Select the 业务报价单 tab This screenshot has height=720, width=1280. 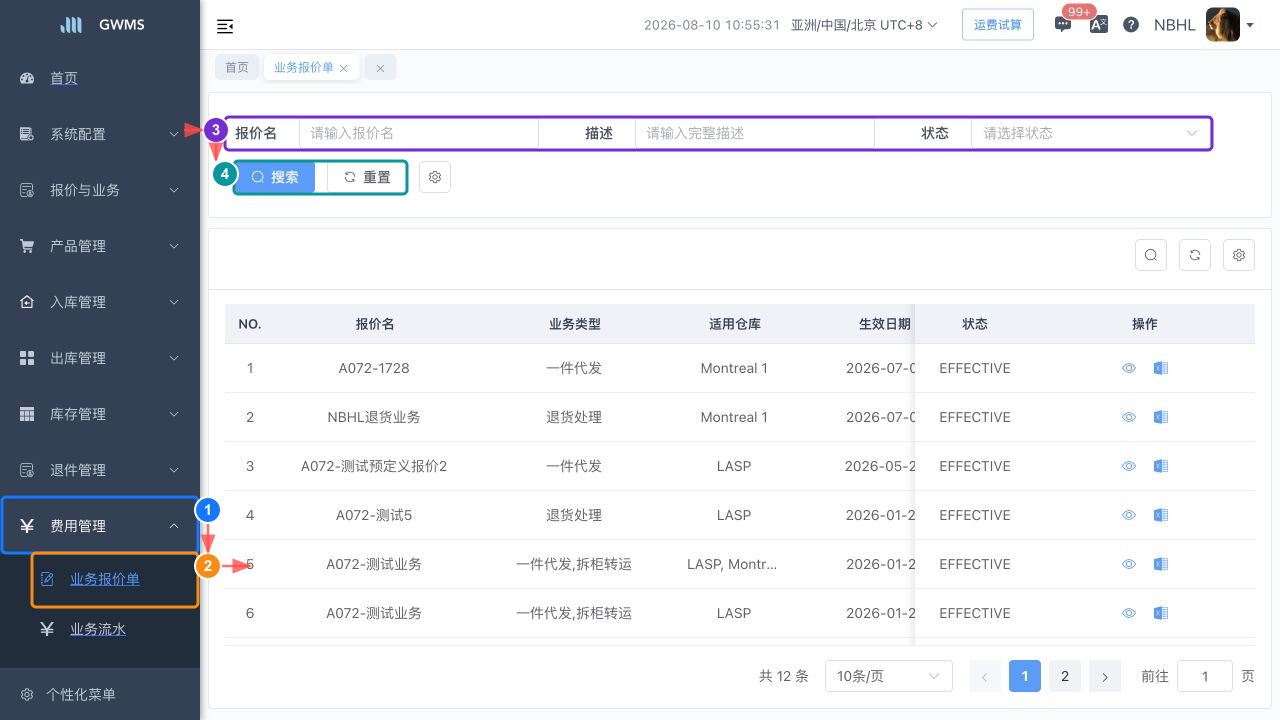point(304,68)
